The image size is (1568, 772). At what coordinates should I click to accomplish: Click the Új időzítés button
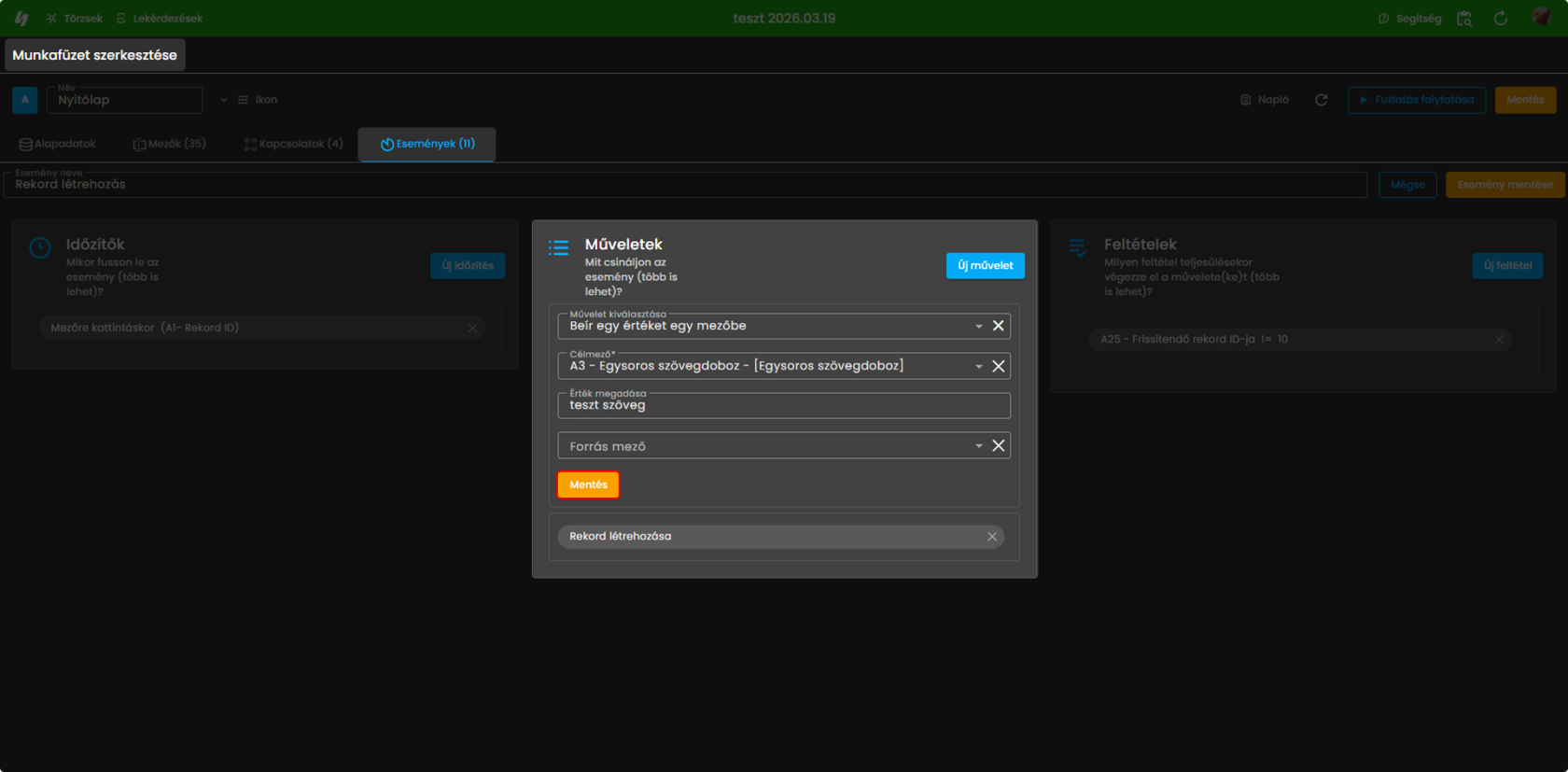click(x=468, y=266)
